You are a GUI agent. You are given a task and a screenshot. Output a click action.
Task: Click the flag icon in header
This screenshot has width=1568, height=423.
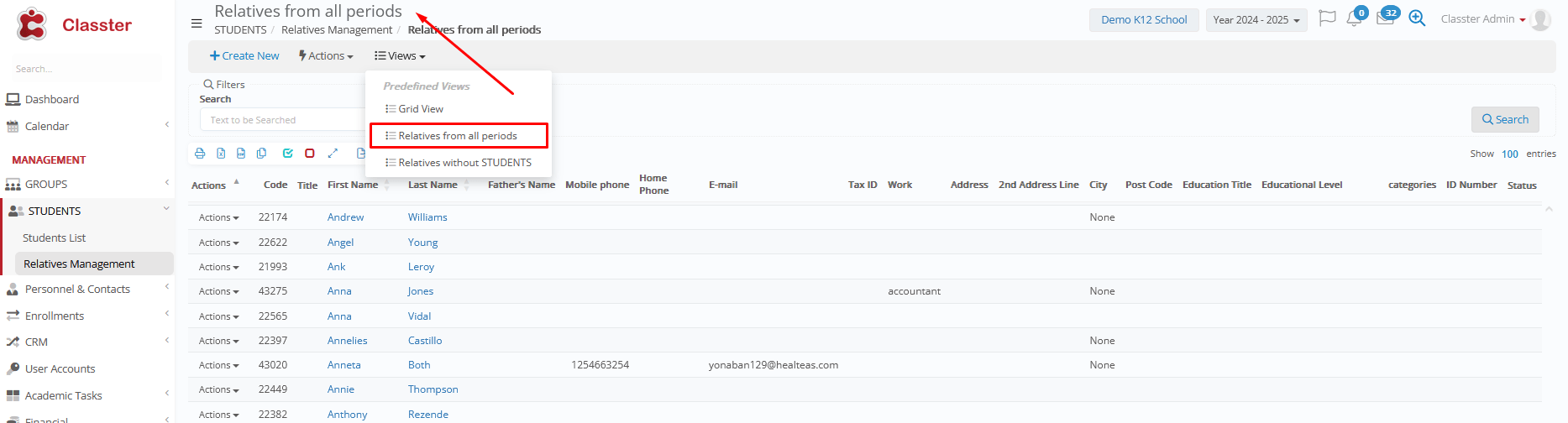(x=1327, y=18)
